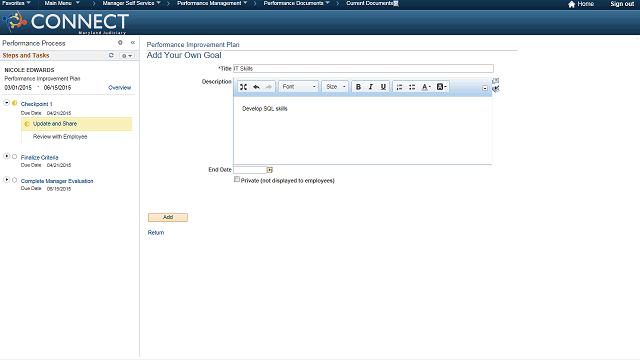Click the Sign out link
The width and height of the screenshot is (640, 360).
click(x=622, y=4)
